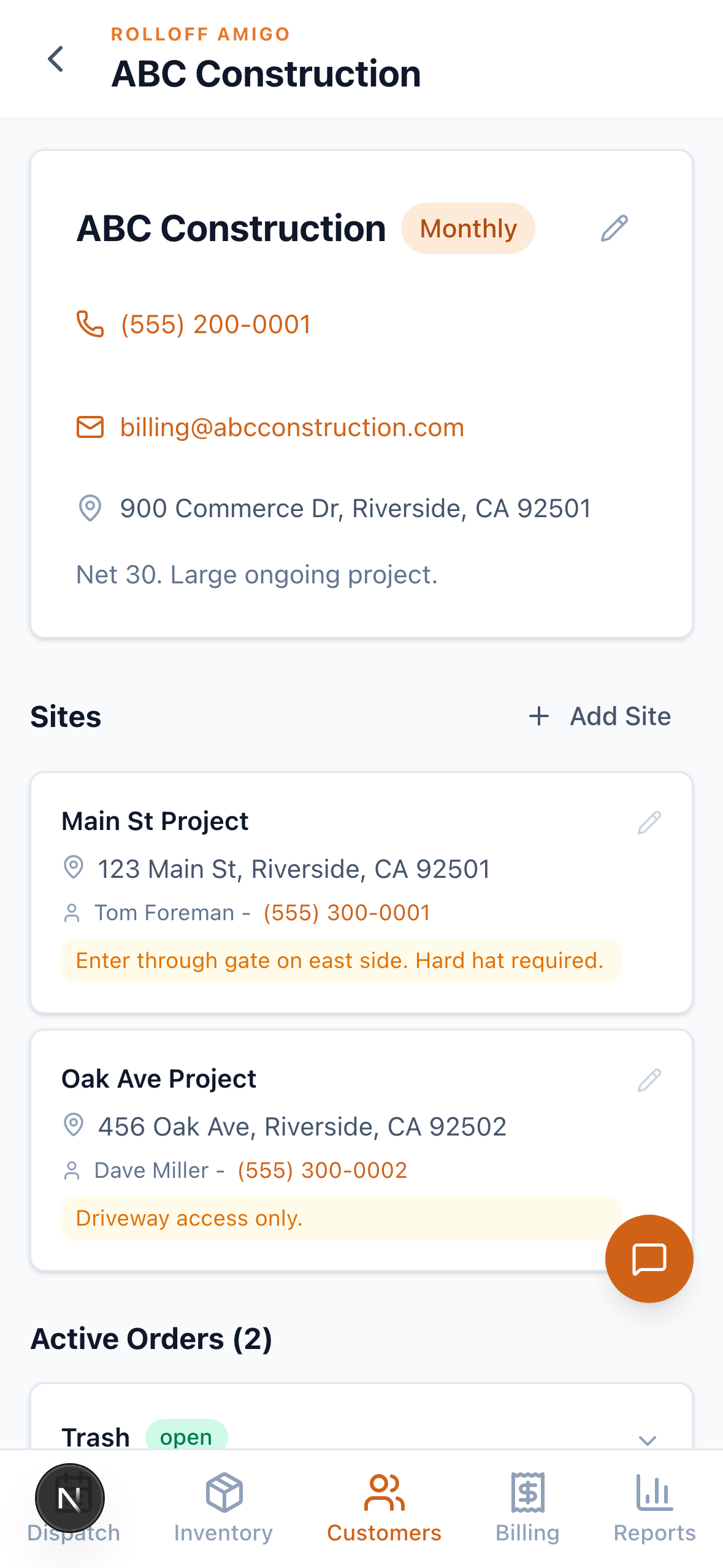Switch to the Billing tab
723x1568 pixels.
point(527,1508)
